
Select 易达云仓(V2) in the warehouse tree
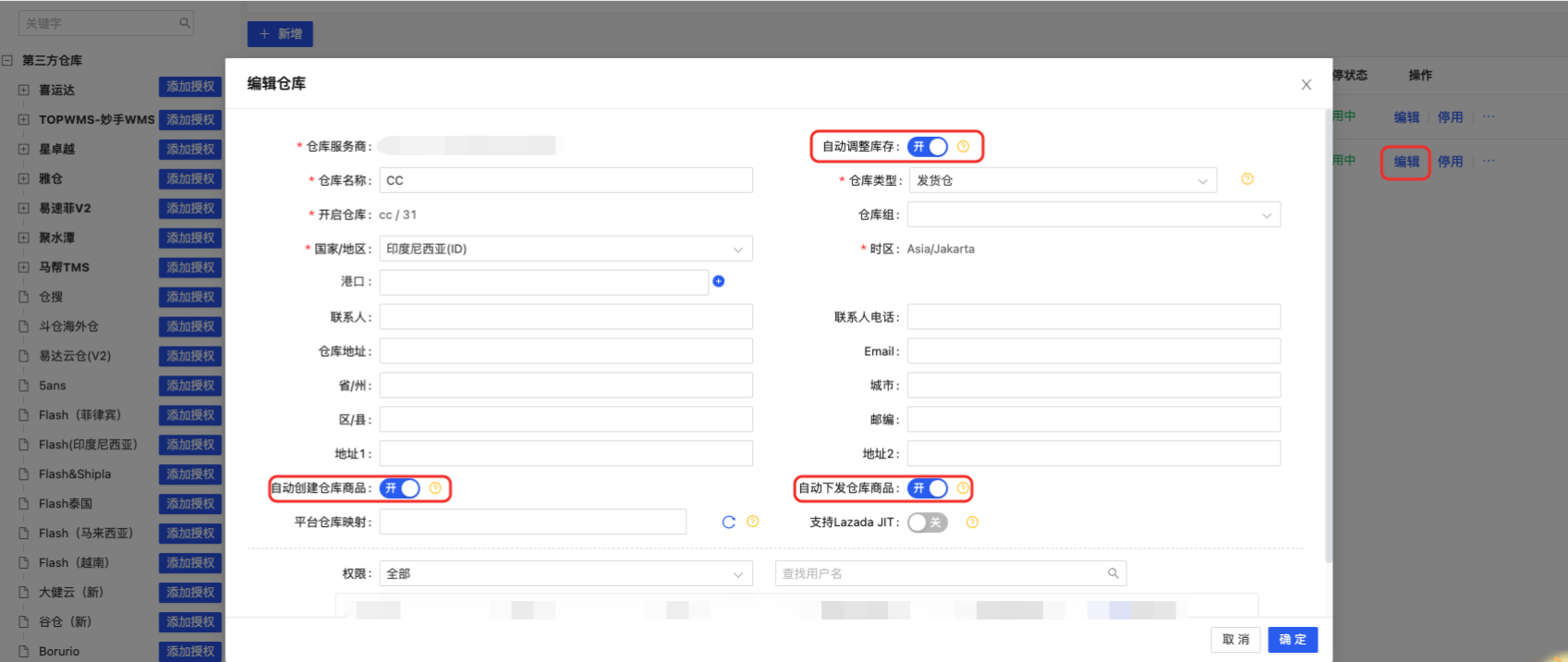tap(75, 356)
